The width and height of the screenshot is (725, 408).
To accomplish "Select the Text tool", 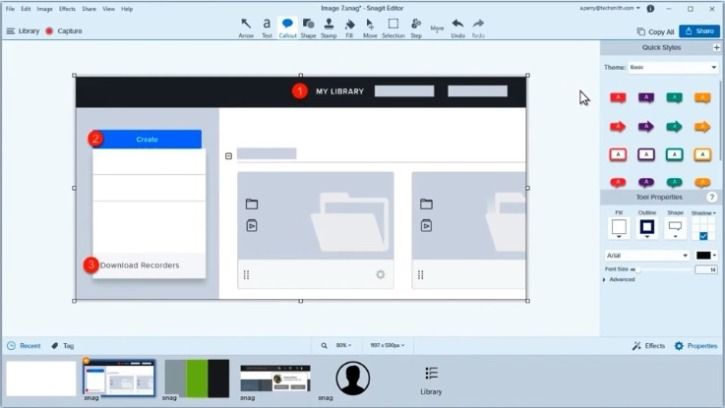I will point(267,28).
